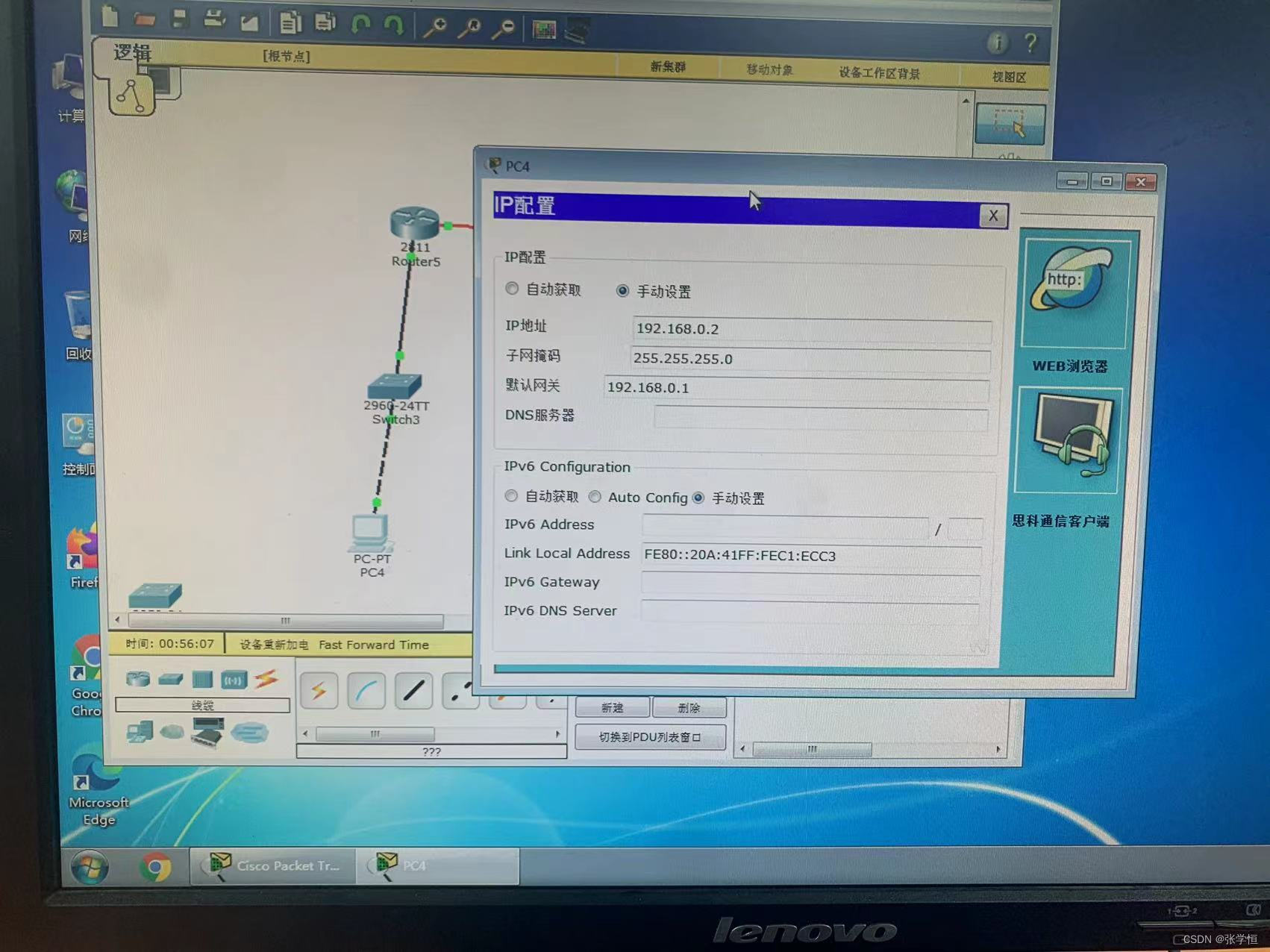Close the IP配置 panel with X
The image size is (1270, 952).
pyautogui.click(x=993, y=216)
